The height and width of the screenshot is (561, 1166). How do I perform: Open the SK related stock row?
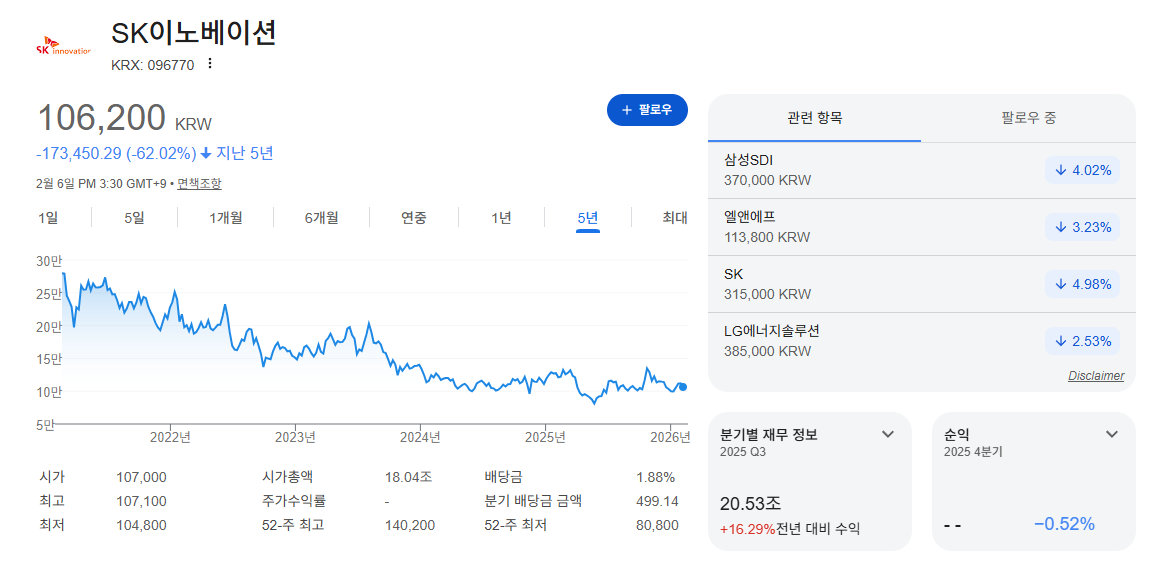coord(922,284)
